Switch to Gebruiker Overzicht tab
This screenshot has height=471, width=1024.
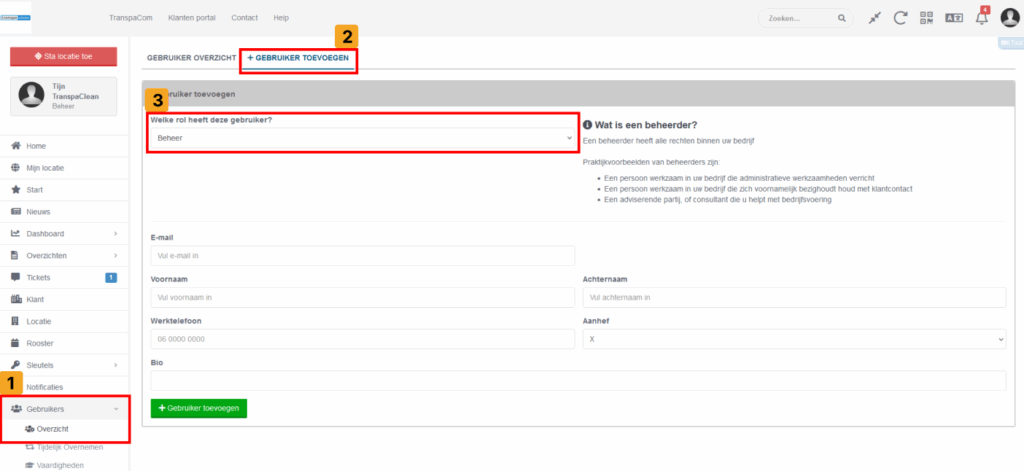[191, 59]
